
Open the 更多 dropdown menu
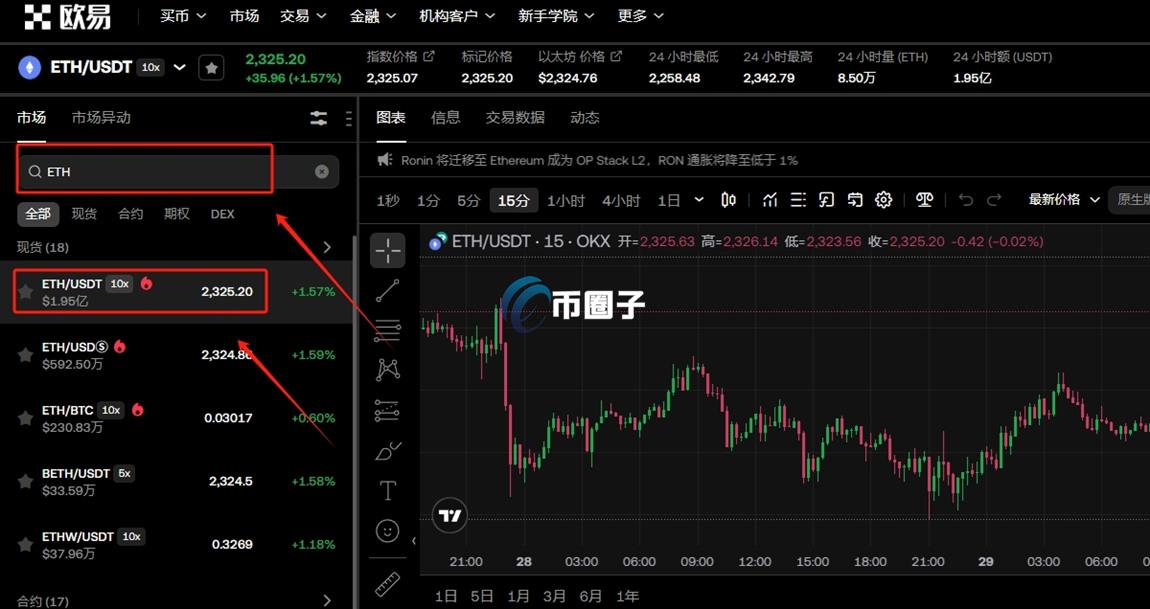(x=640, y=15)
